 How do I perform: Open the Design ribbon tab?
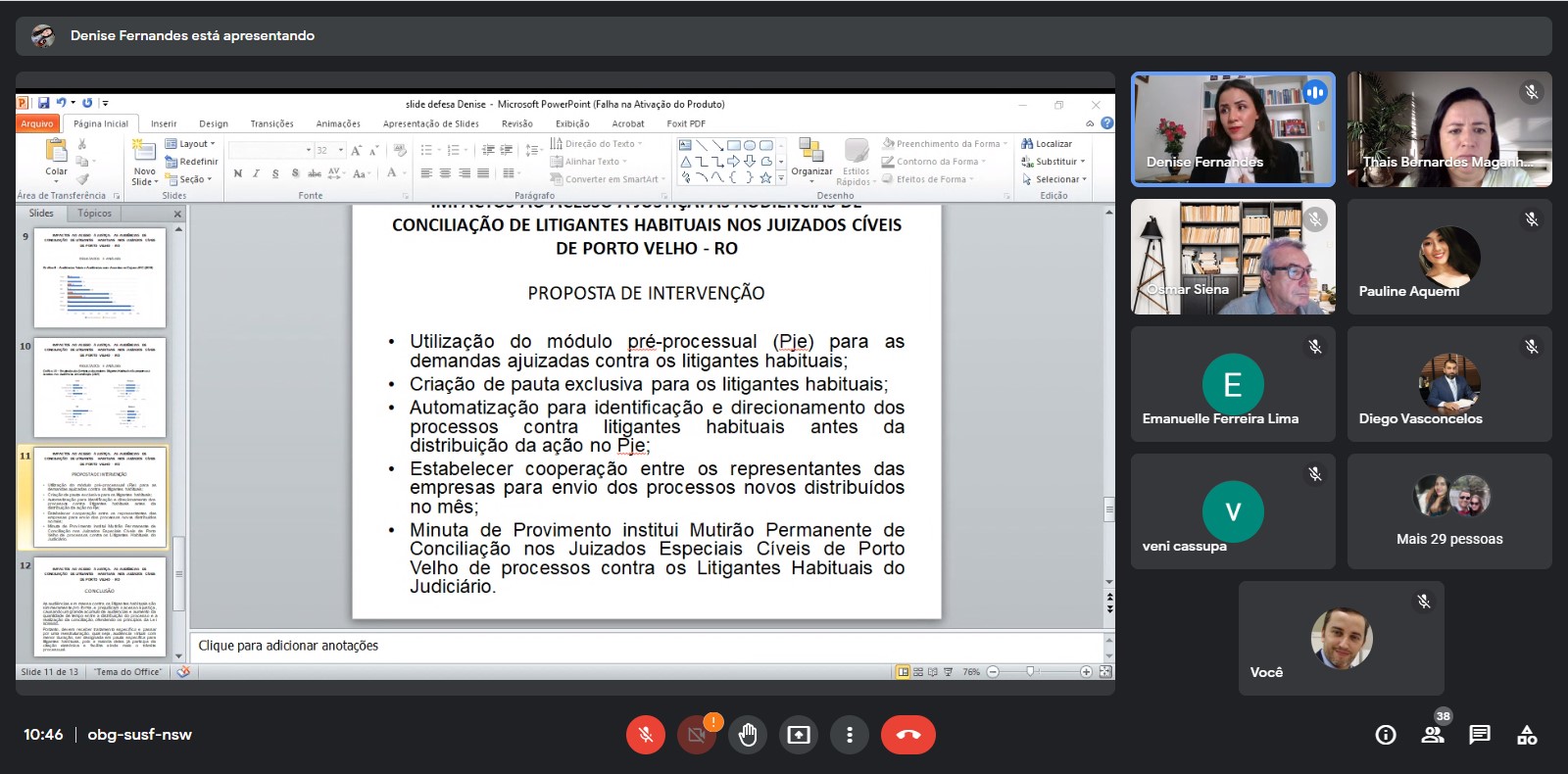pos(214,123)
